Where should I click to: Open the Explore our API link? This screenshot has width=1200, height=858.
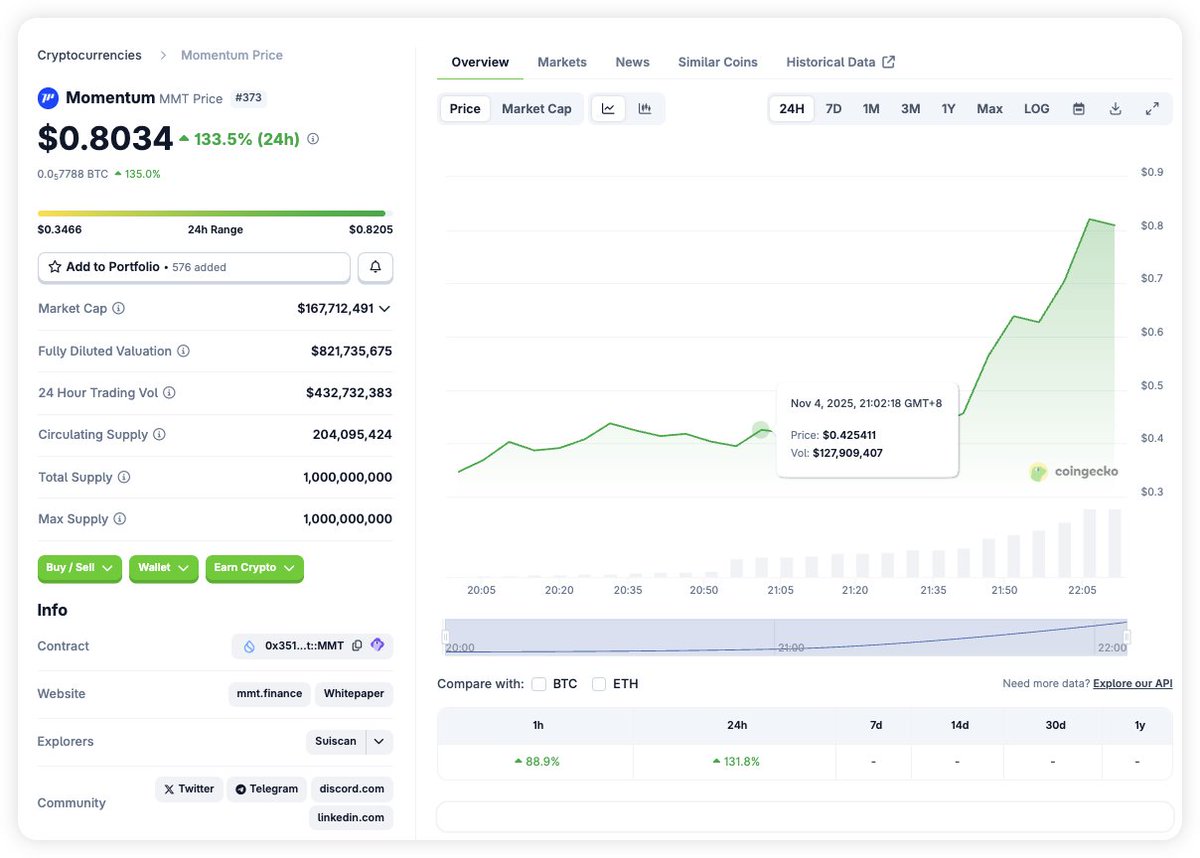[1131, 683]
